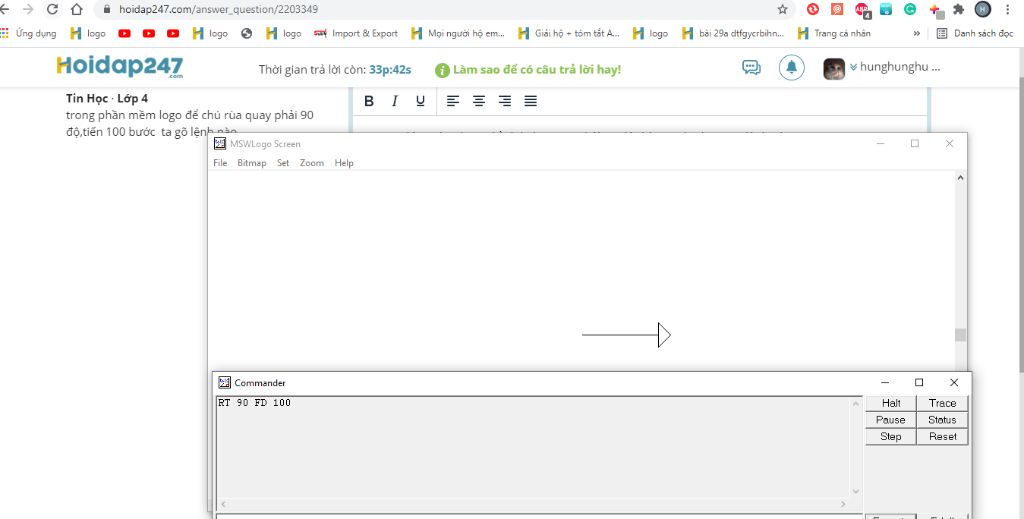
Task: Justify the text alignment
Action: tap(531, 101)
